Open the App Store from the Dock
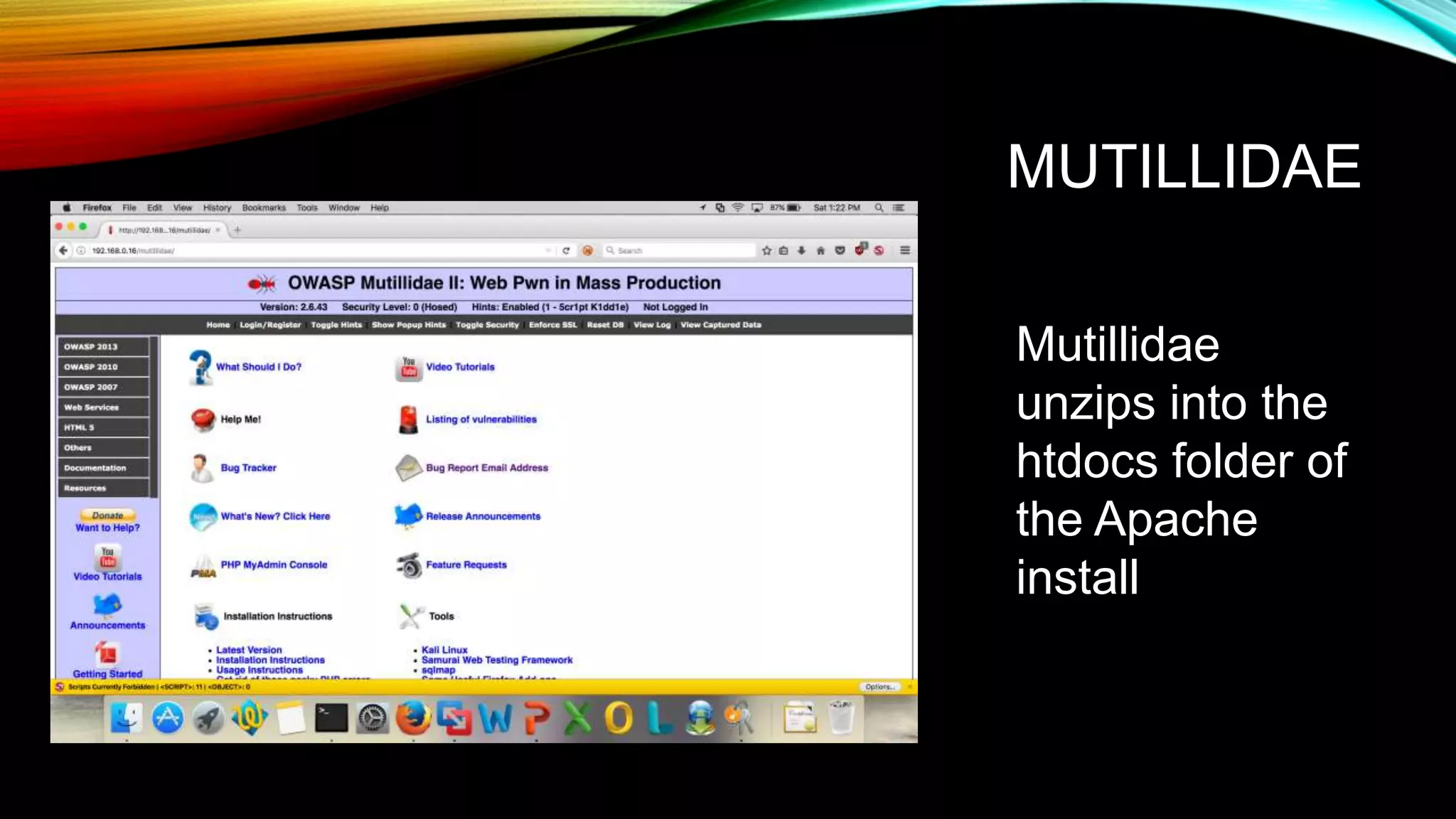1456x819 pixels. [x=168, y=718]
